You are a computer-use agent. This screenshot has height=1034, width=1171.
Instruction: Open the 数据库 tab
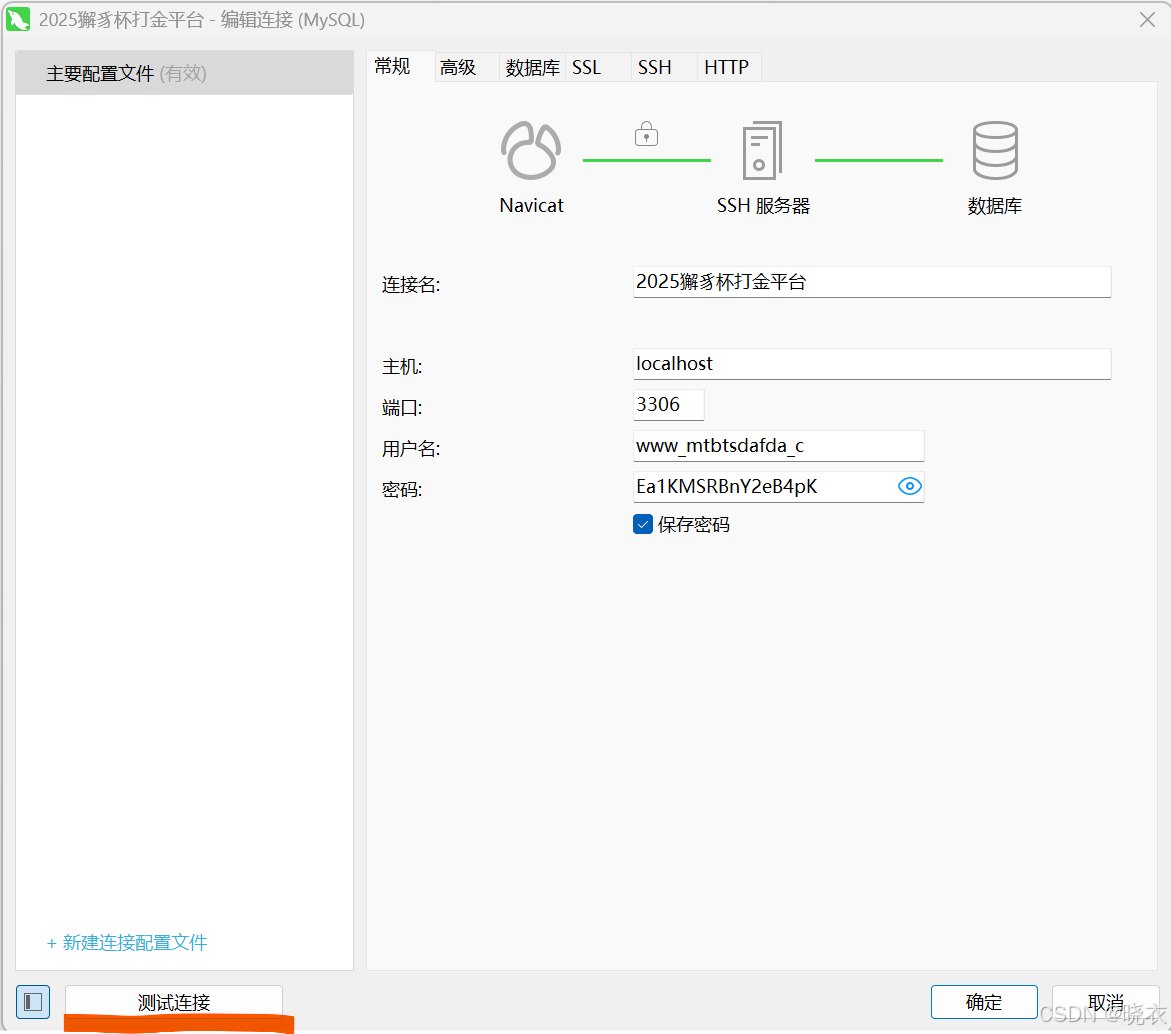[x=532, y=67]
